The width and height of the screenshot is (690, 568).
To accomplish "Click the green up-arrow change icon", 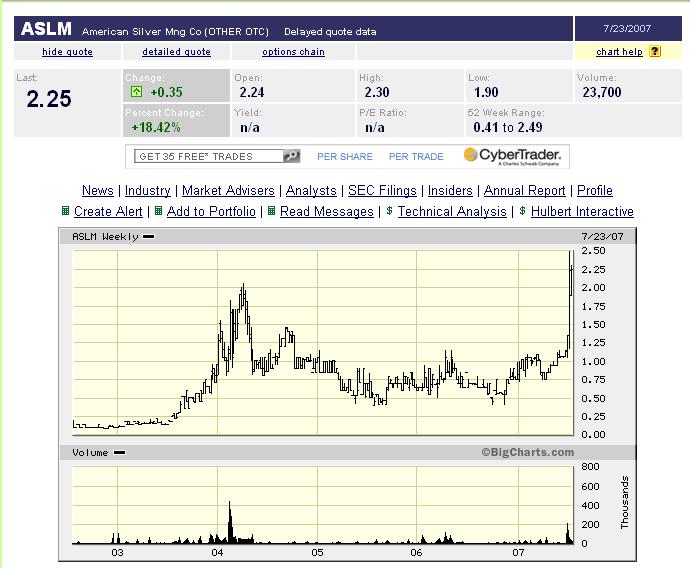I will coord(136,92).
